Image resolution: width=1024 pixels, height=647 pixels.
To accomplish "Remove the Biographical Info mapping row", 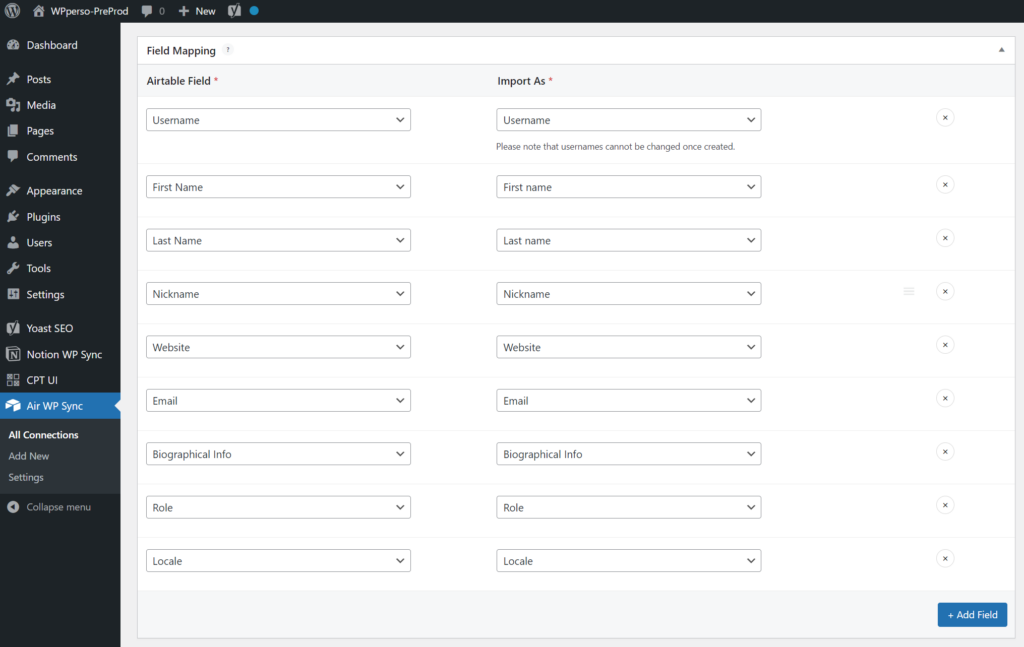I will (945, 452).
